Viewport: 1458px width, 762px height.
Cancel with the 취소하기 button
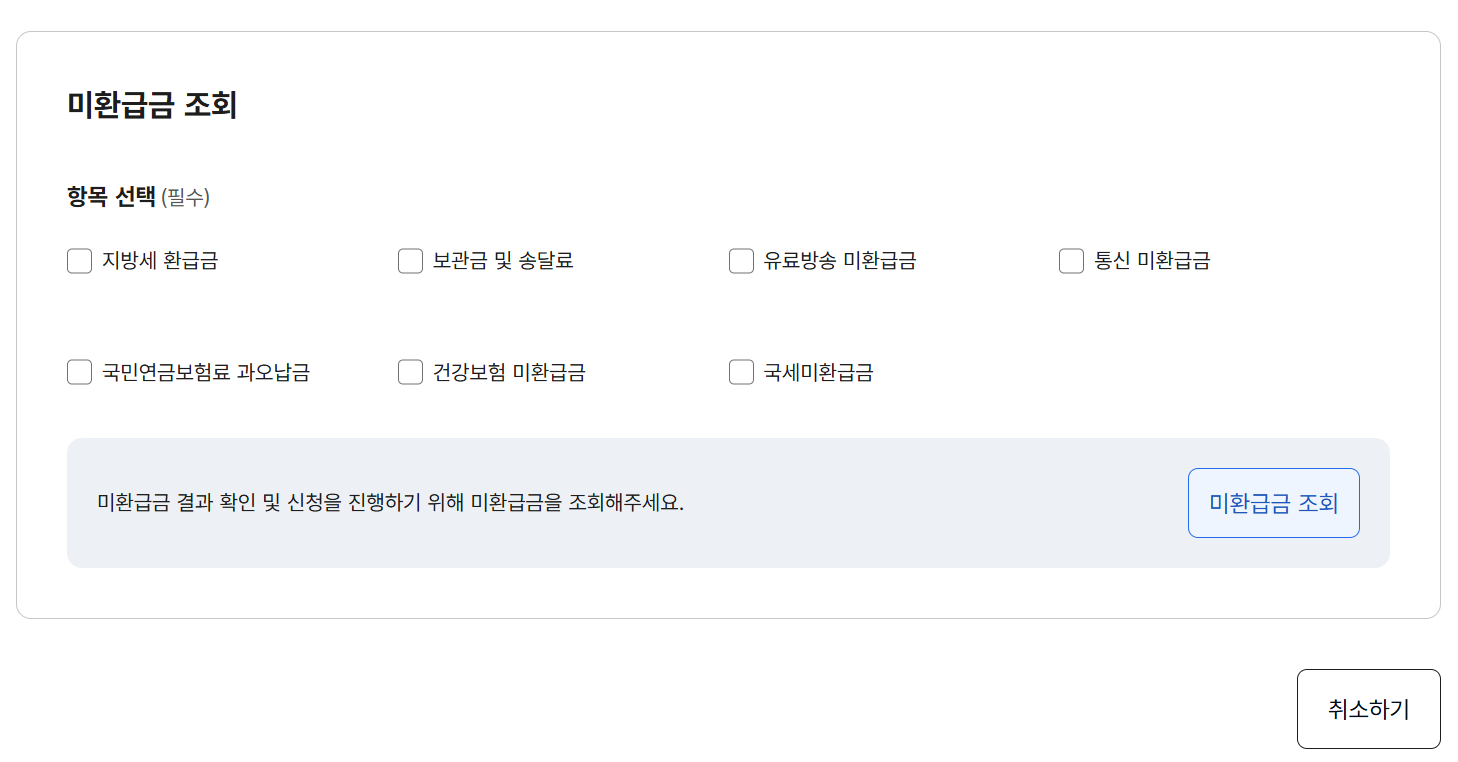point(1368,709)
